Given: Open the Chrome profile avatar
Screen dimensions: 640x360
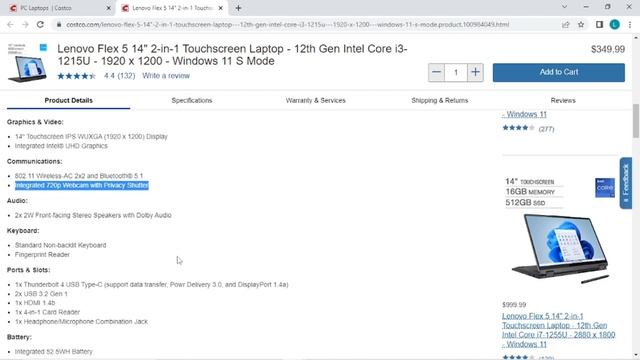Looking at the screenshot, I should [x=615, y=24].
